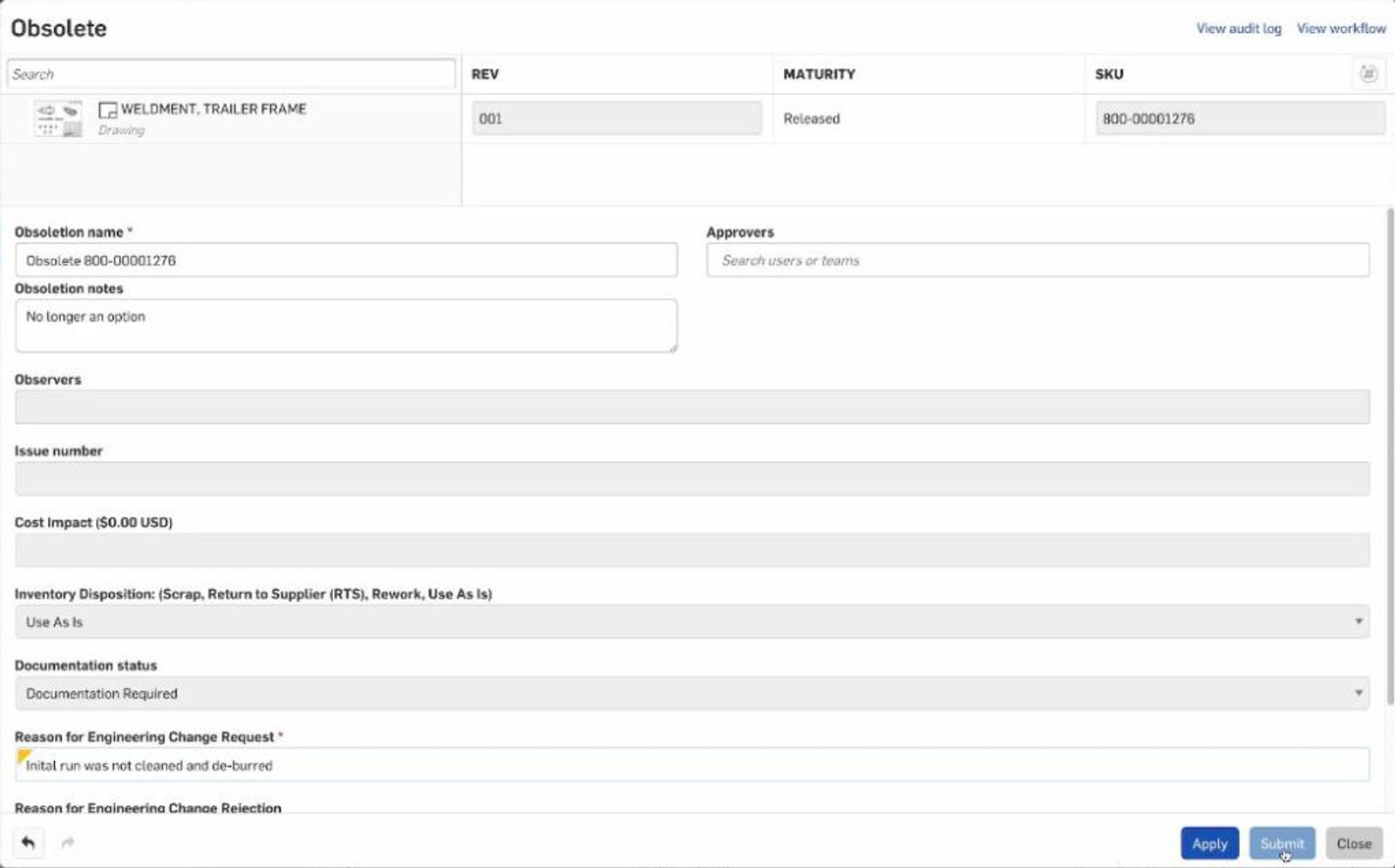
Task: Submit the obsoletion request
Action: click(x=1281, y=844)
